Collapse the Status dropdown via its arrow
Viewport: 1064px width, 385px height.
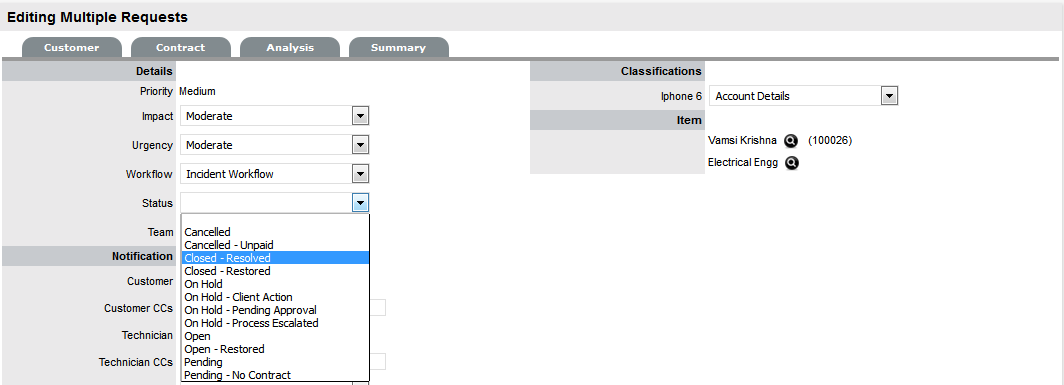(360, 203)
